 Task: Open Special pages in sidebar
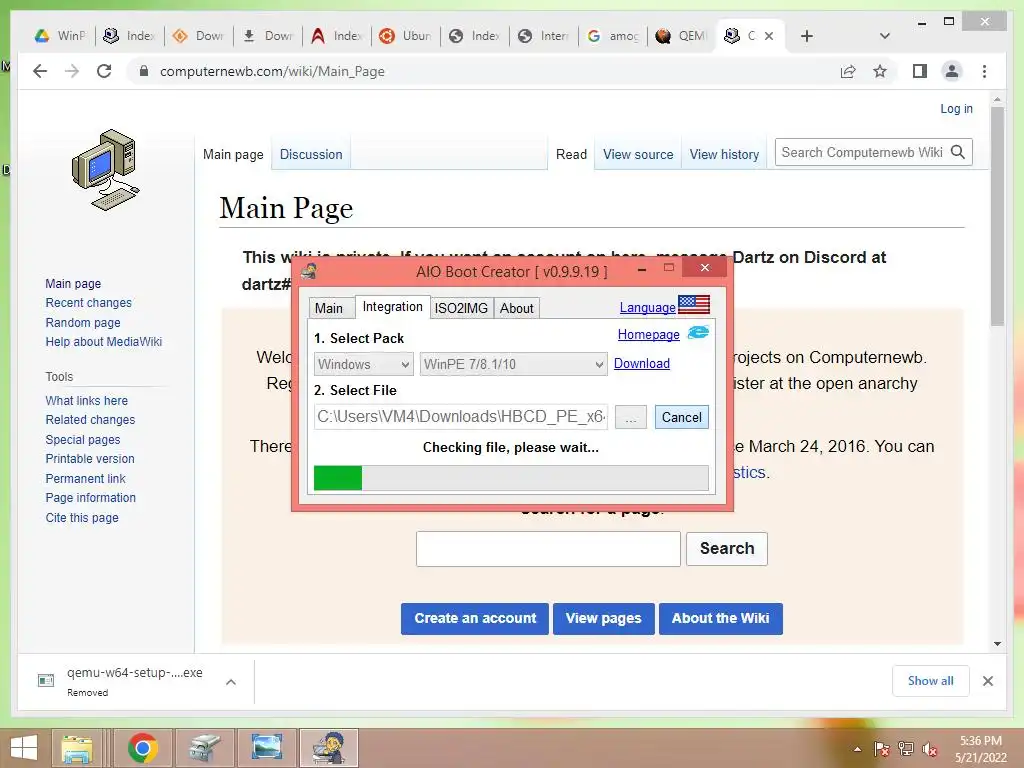coord(83,440)
